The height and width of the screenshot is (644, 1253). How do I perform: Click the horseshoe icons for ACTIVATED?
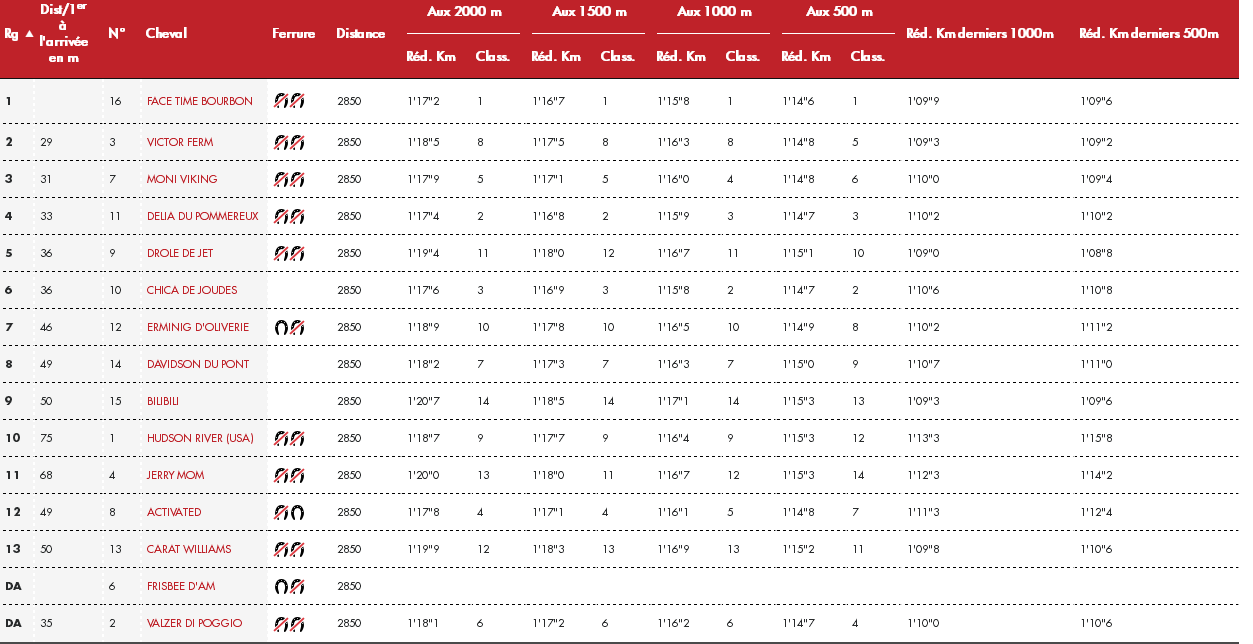tap(290, 512)
